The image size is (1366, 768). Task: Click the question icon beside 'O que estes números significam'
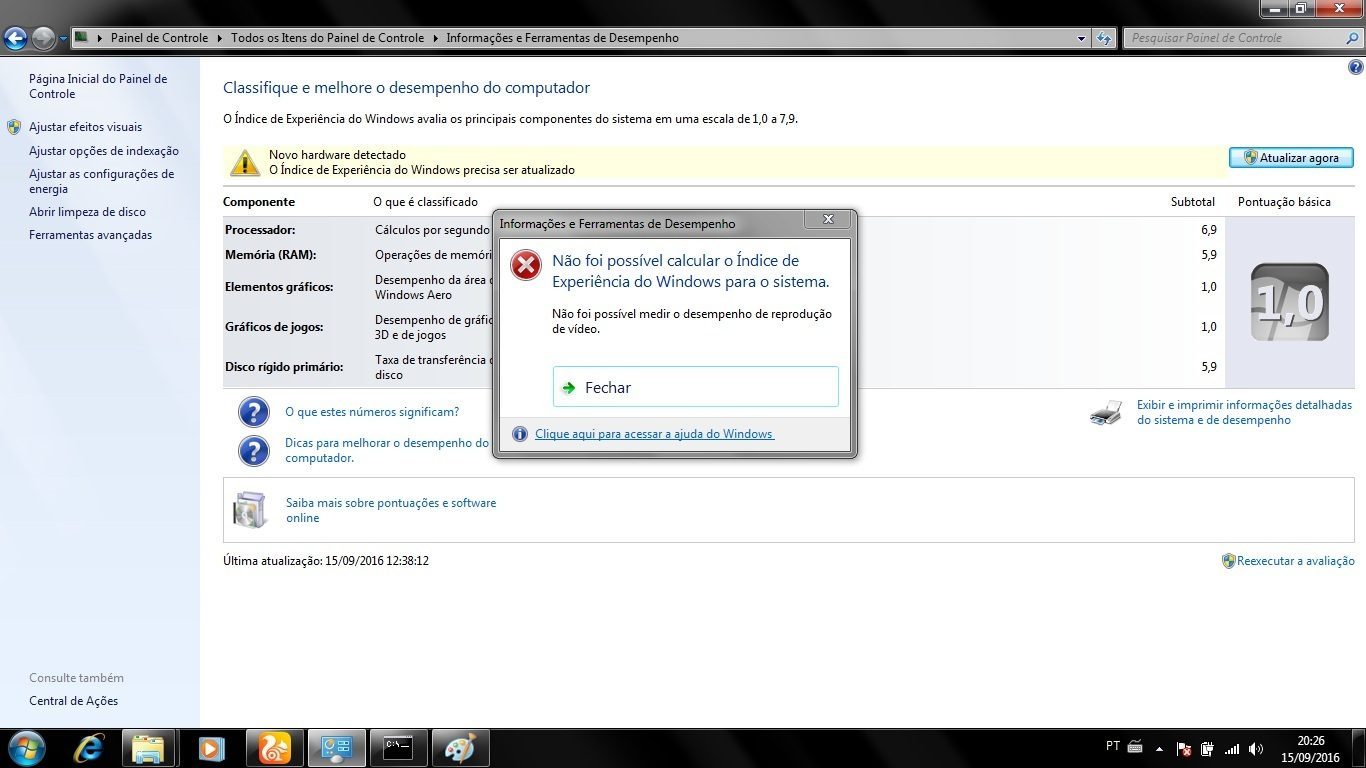(x=253, y=412)
